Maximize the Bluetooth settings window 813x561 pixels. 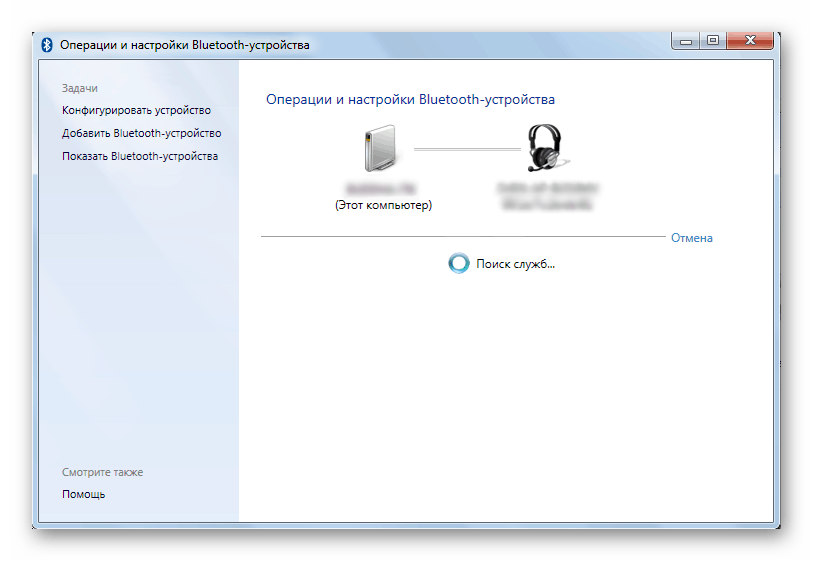tap(713, 41)
